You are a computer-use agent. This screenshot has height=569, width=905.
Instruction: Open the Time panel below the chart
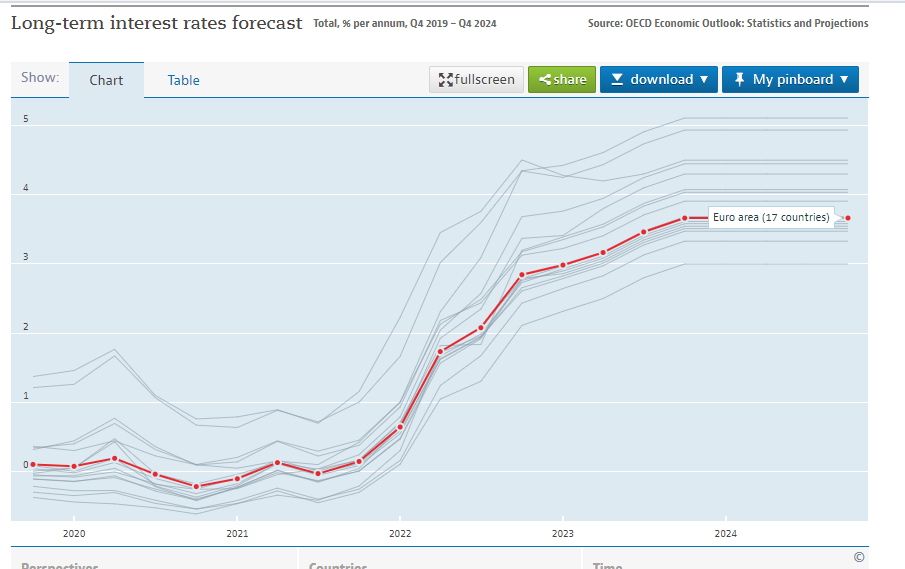[x=608, y=564]
